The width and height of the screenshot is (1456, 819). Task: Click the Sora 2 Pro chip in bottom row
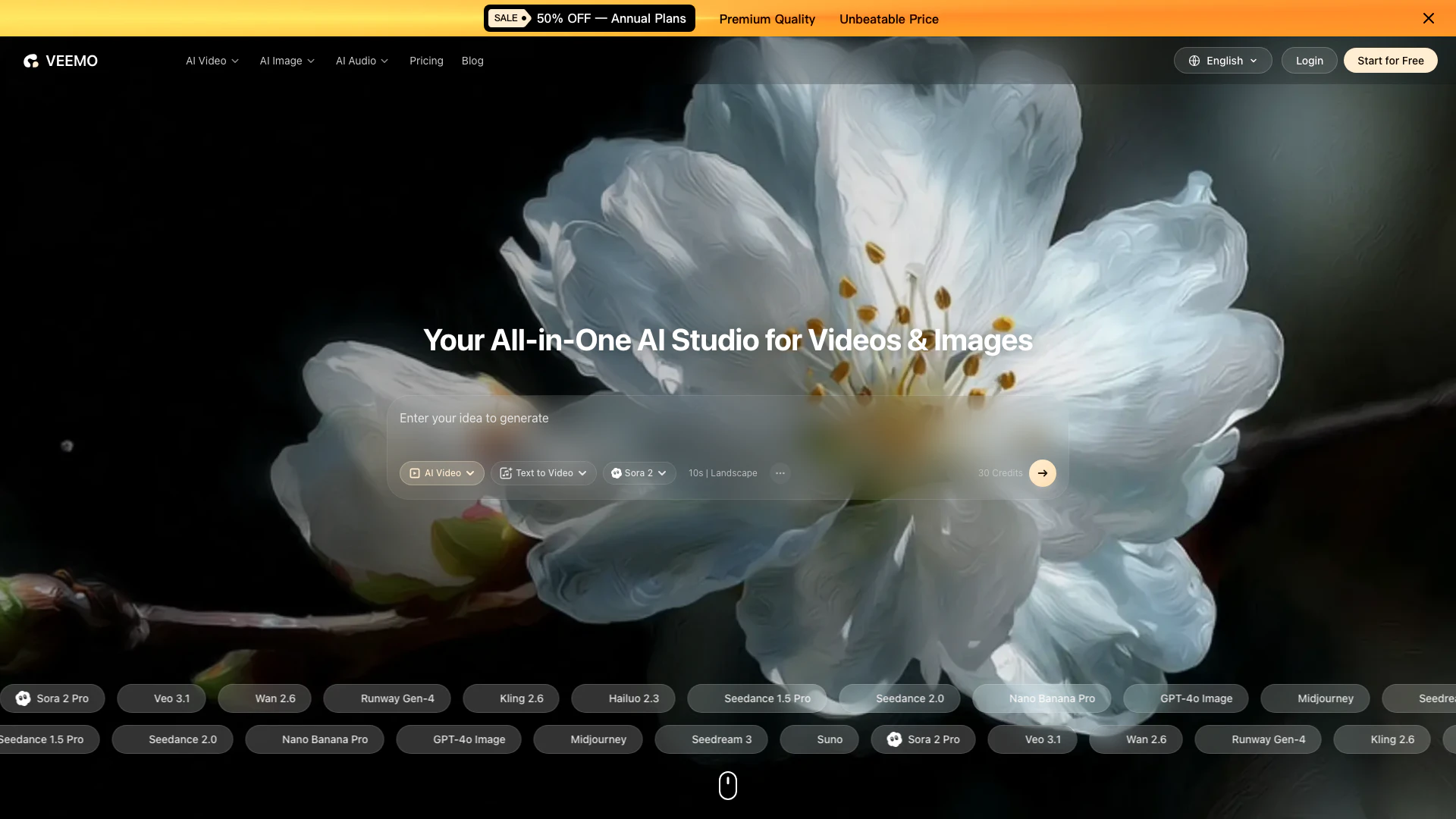(x=923, y=739)
